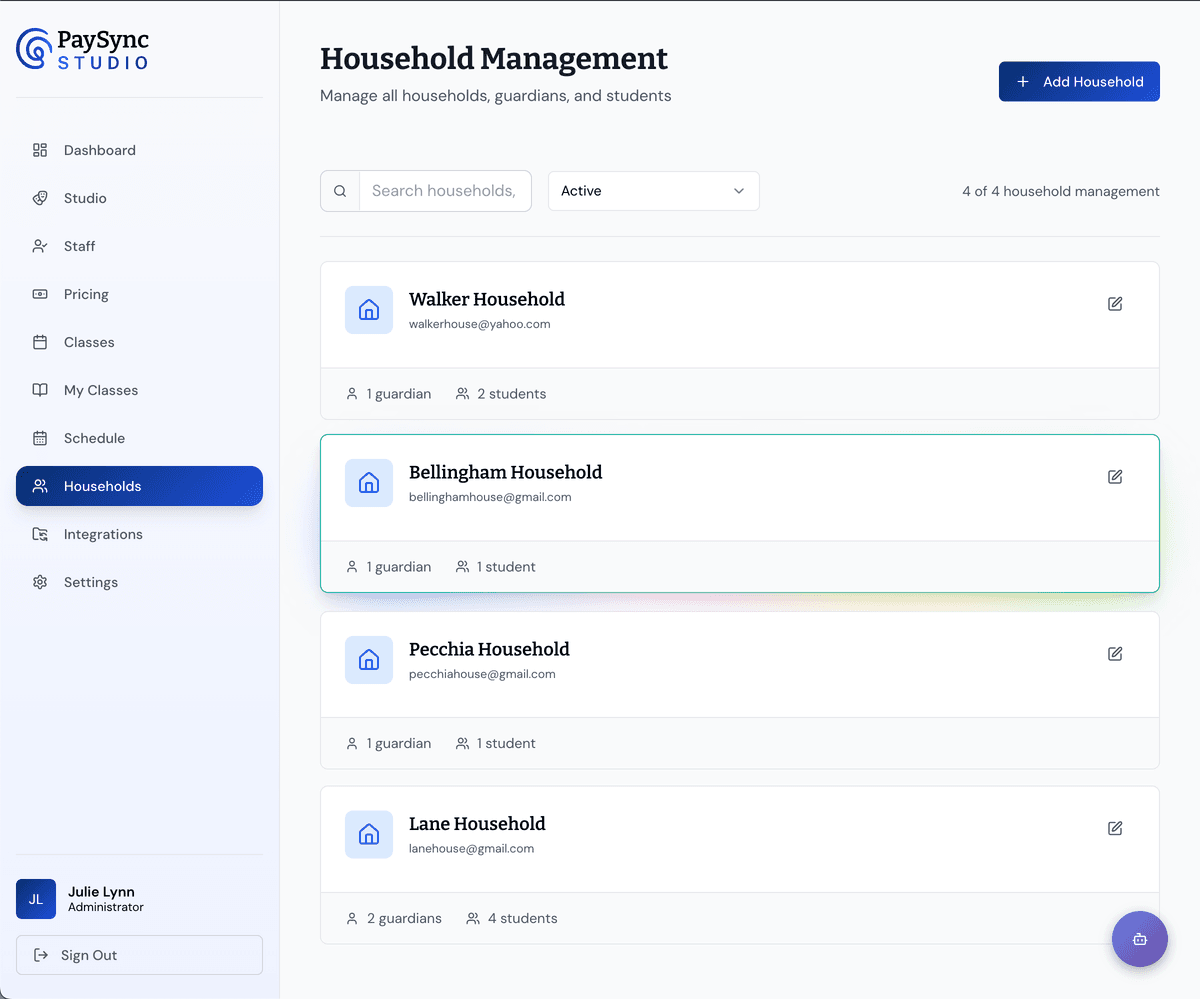Open Studio using its tag icon

(40, 198)
